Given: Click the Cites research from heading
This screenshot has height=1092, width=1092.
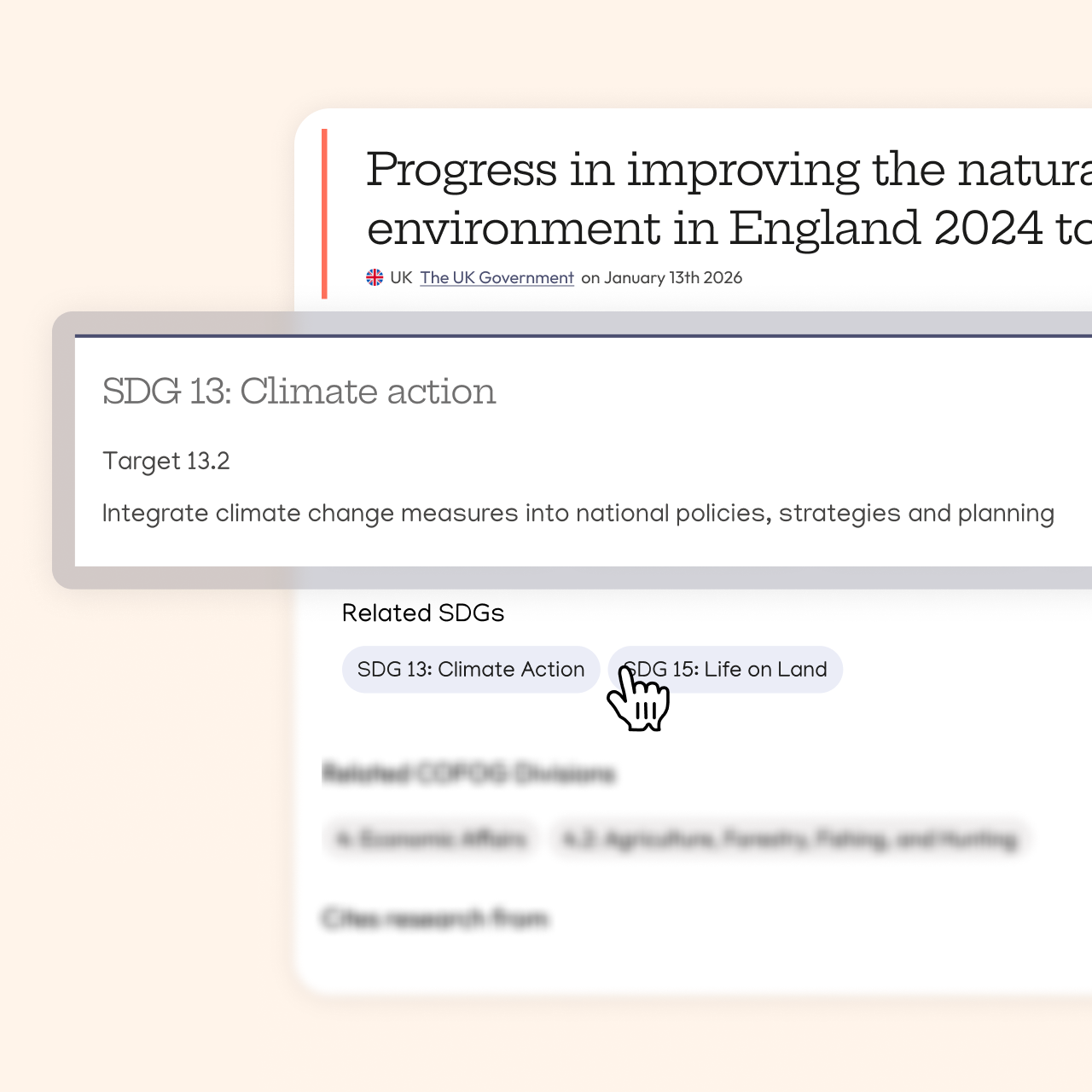Looking at the screenshot, I should 436,919.
